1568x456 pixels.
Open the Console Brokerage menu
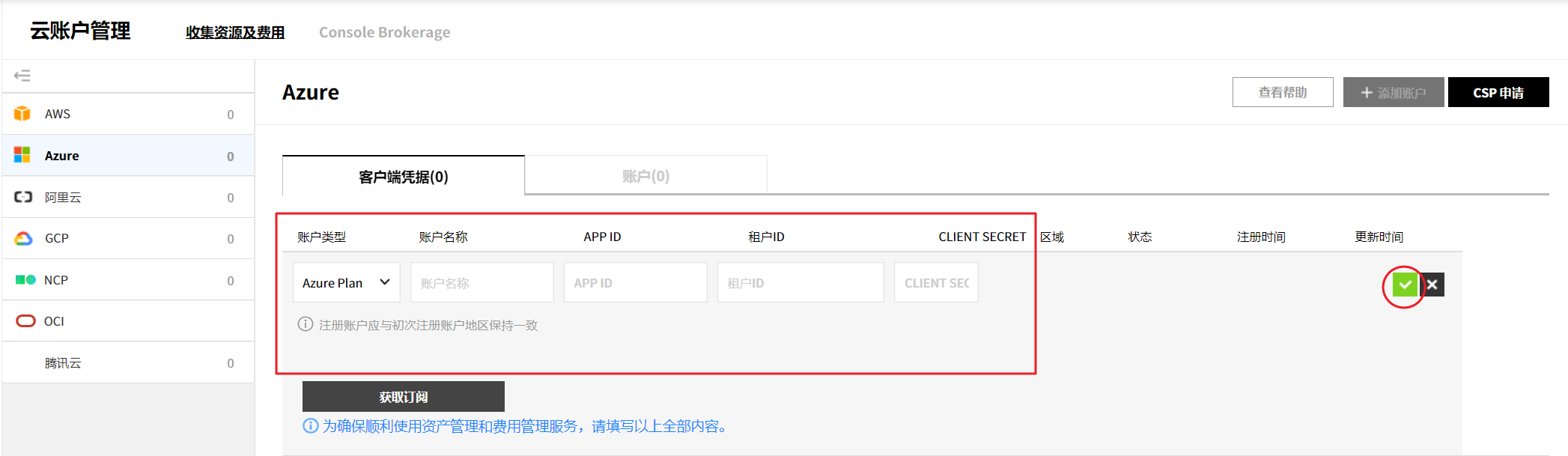384,32
